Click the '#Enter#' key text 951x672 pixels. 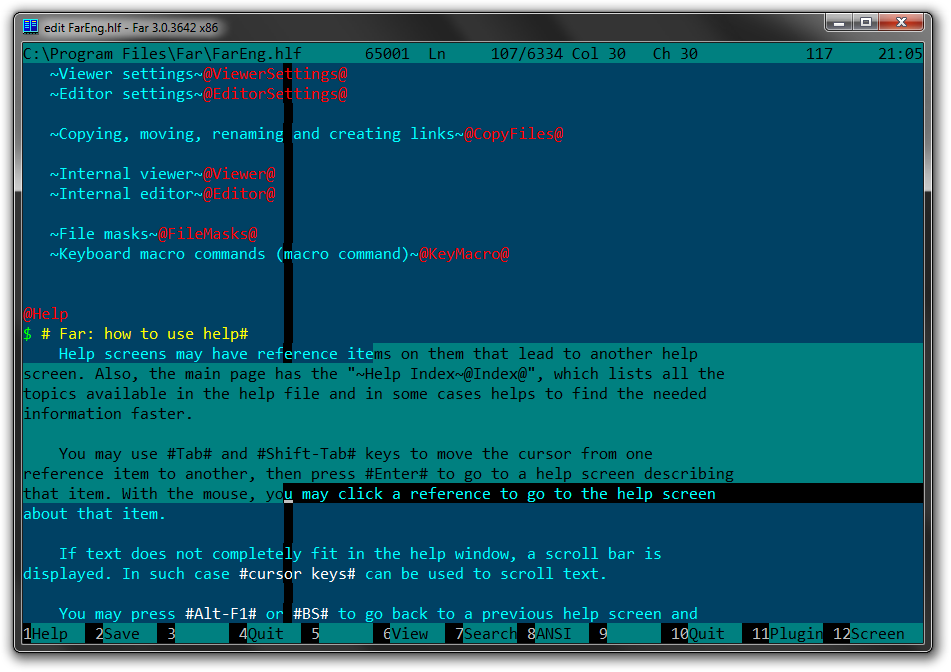(x=396, y=474)
